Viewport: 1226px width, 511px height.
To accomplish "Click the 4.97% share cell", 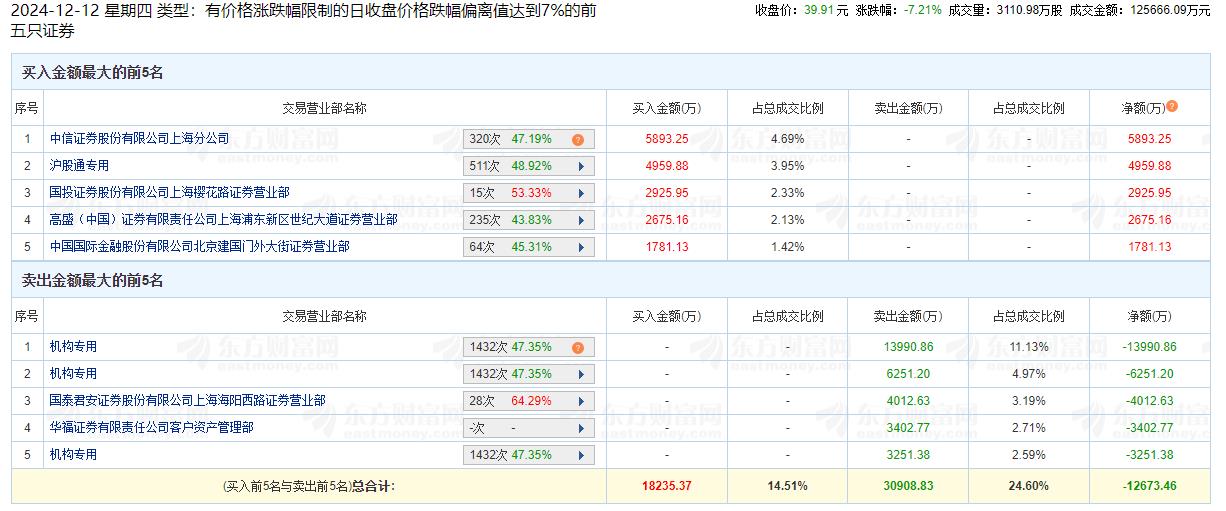I will (1028, 374).
